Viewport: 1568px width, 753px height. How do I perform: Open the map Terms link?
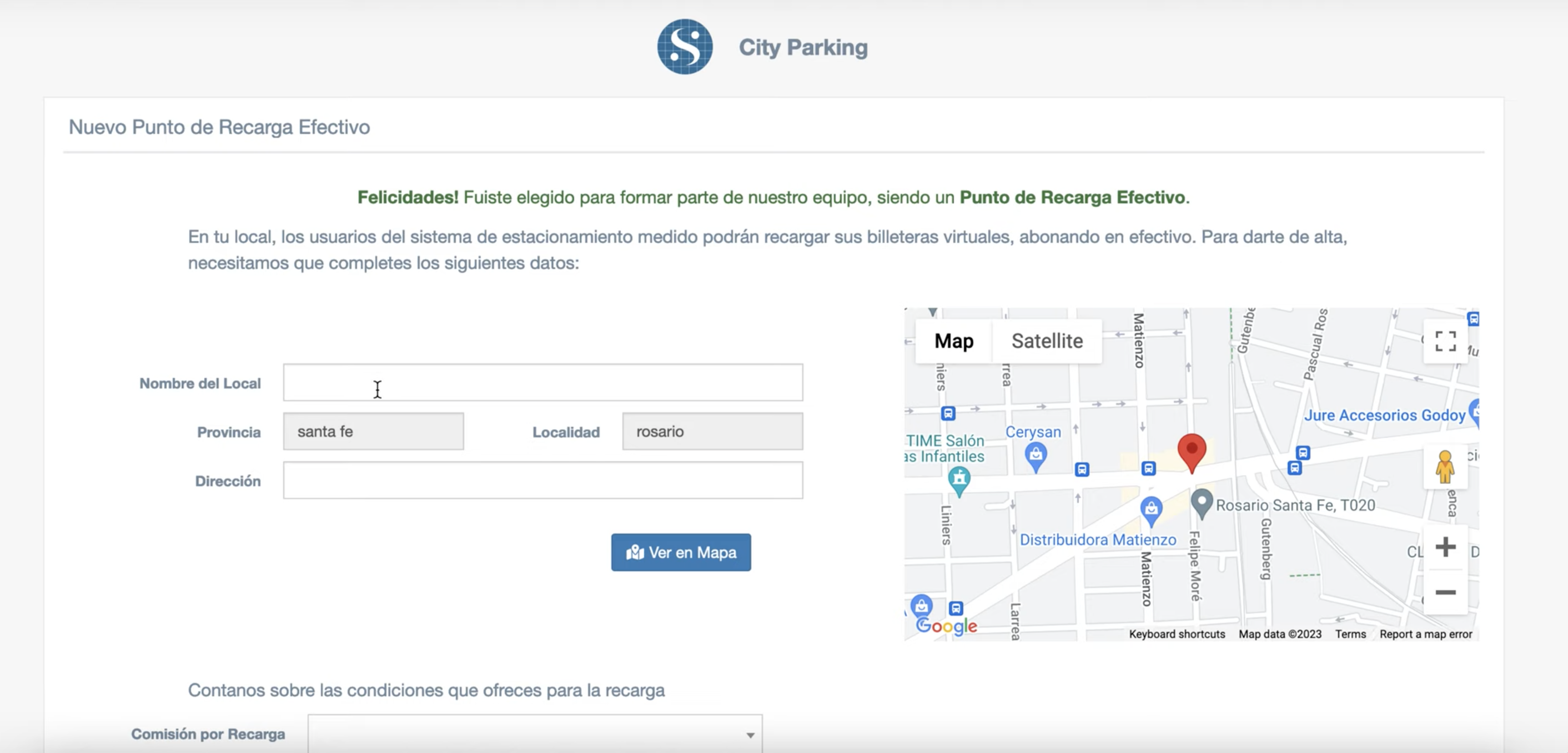pos(1350,634)
